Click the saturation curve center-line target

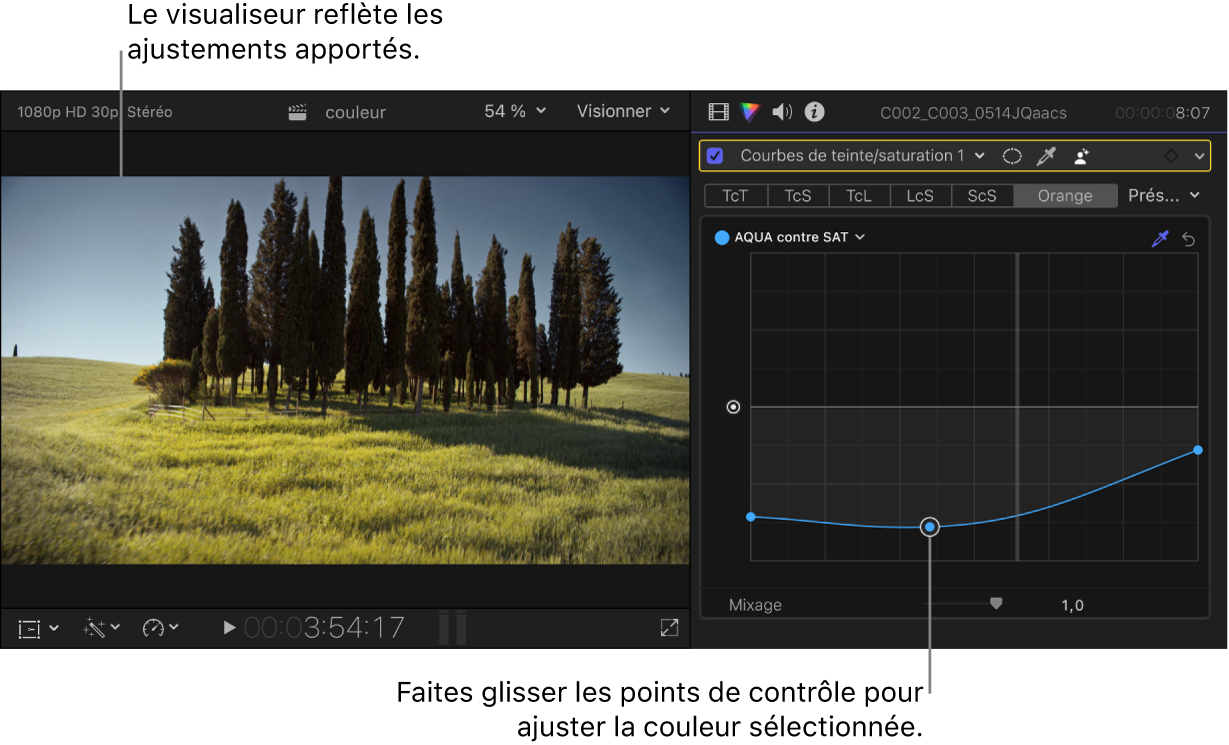pyautogui.click(x=733, y=407)
